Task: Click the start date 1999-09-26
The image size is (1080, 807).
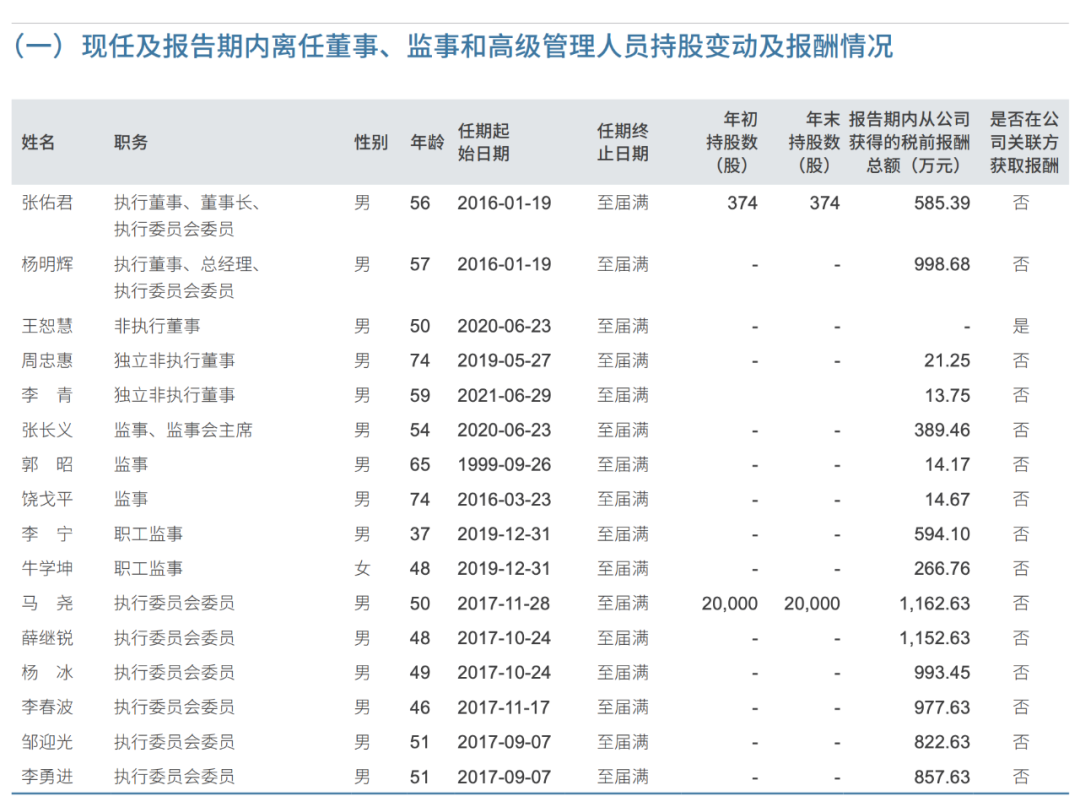Action: tap(504, 465)
